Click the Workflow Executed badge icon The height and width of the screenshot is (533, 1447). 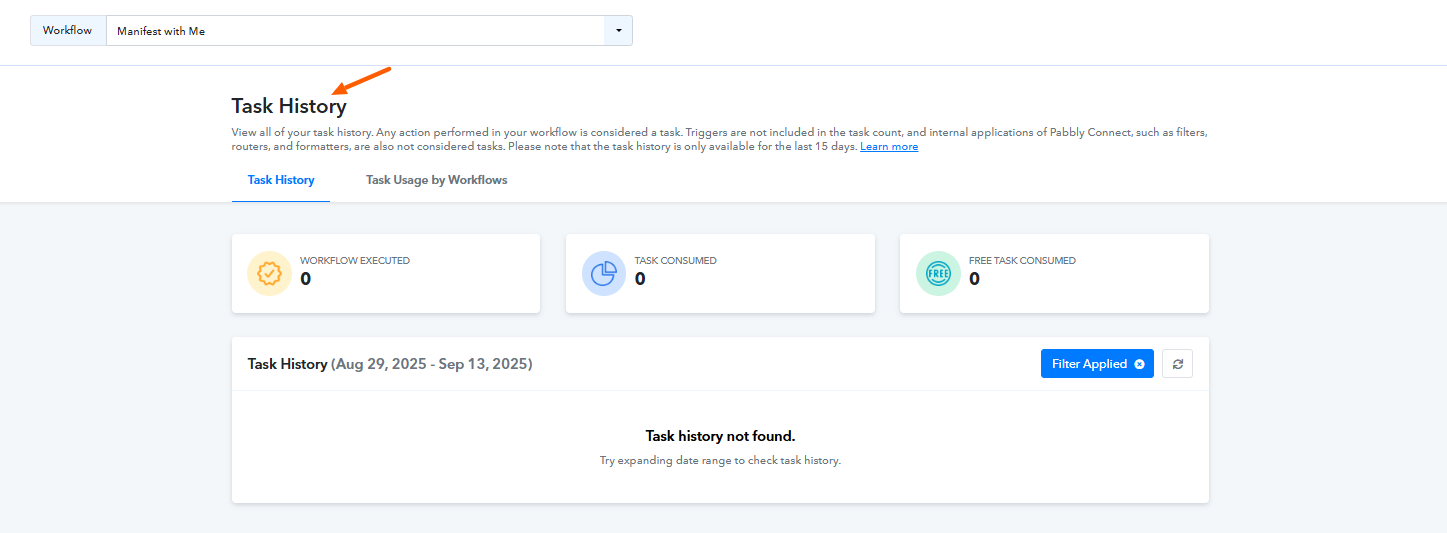click(x=269, y=274)
